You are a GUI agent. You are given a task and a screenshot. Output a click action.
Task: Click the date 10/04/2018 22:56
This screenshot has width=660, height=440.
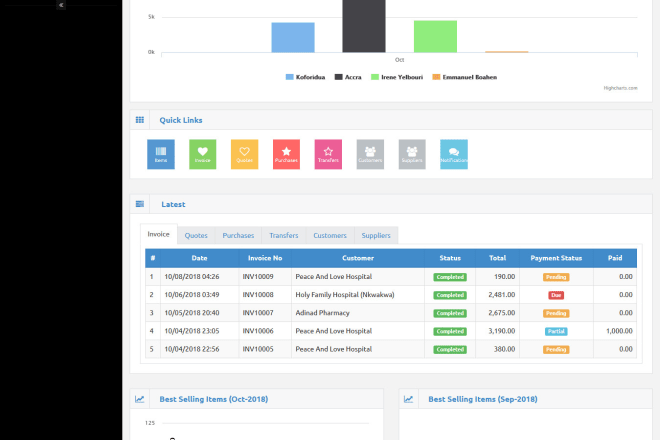point(192,349)
